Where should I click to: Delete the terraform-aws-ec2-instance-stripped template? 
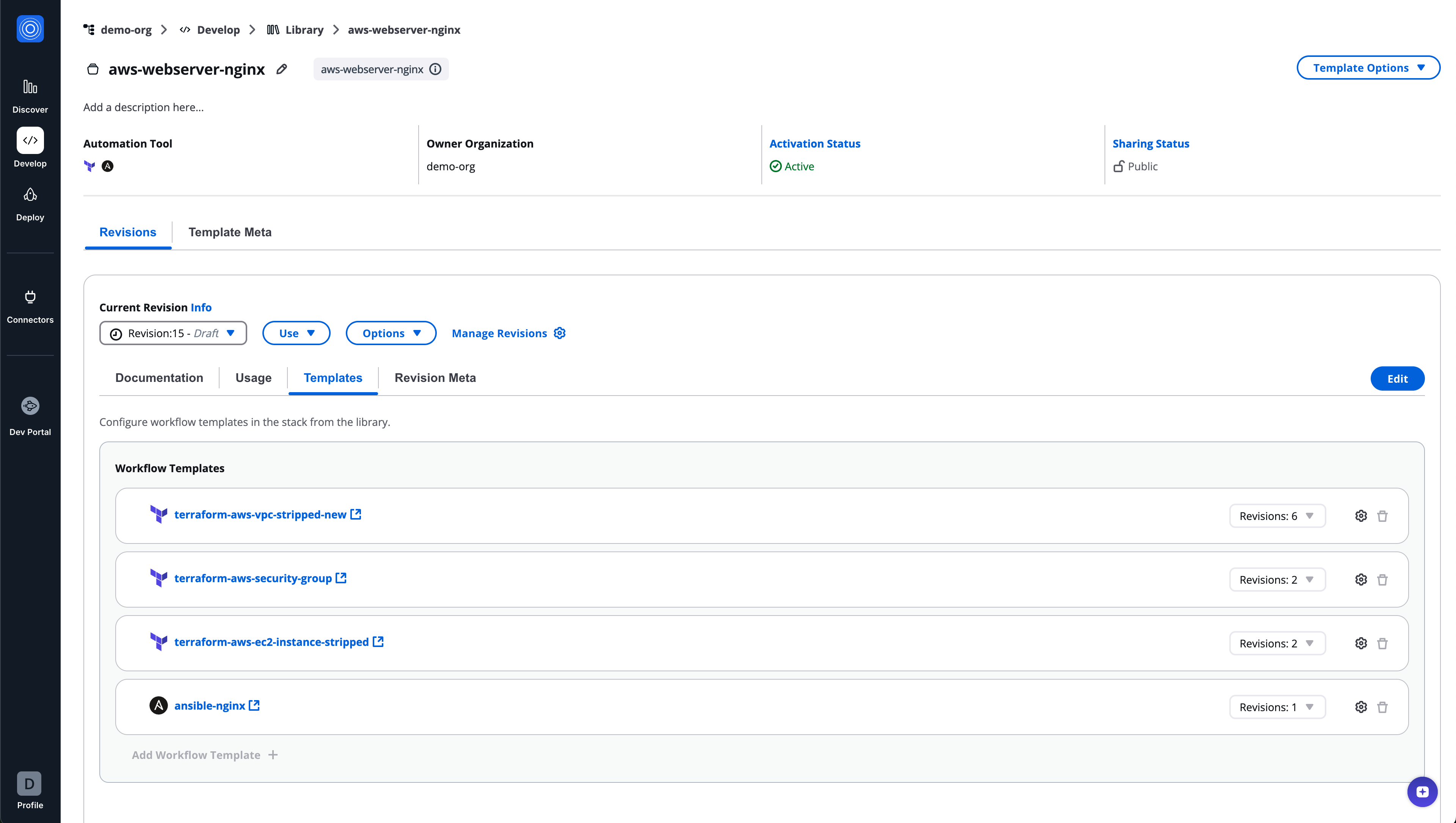(1382, 643)
